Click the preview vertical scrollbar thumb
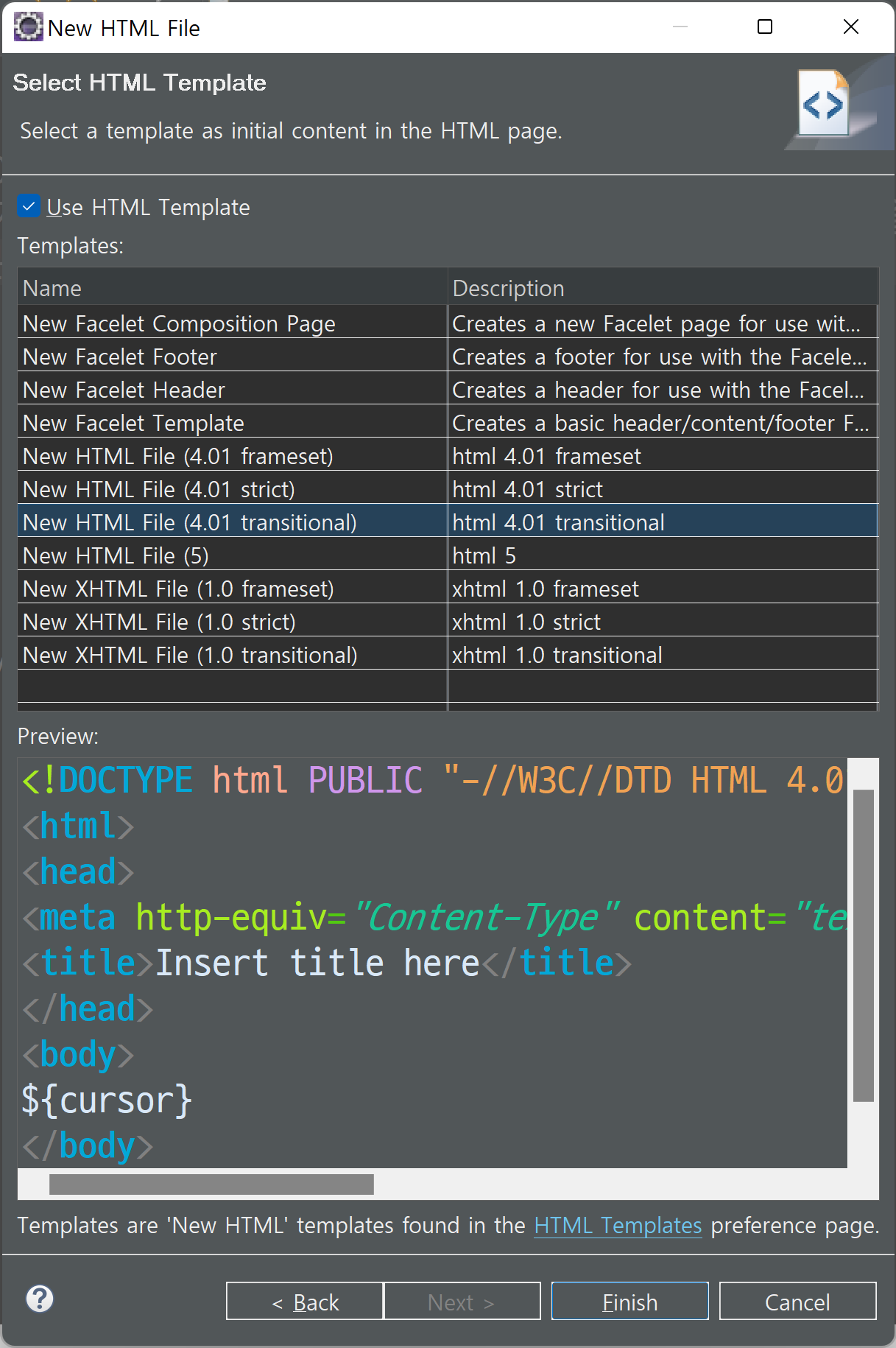896x1348 pixels. point(863,946)
